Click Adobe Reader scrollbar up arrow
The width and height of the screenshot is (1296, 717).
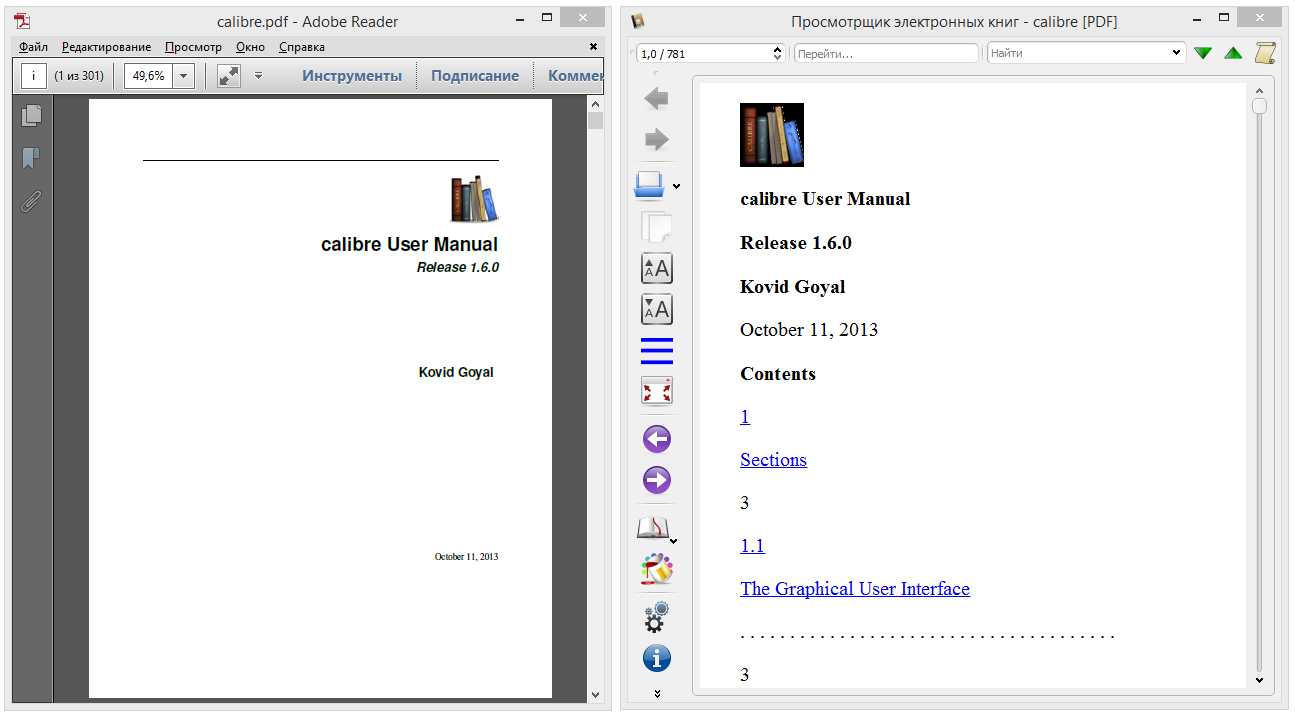596,103
